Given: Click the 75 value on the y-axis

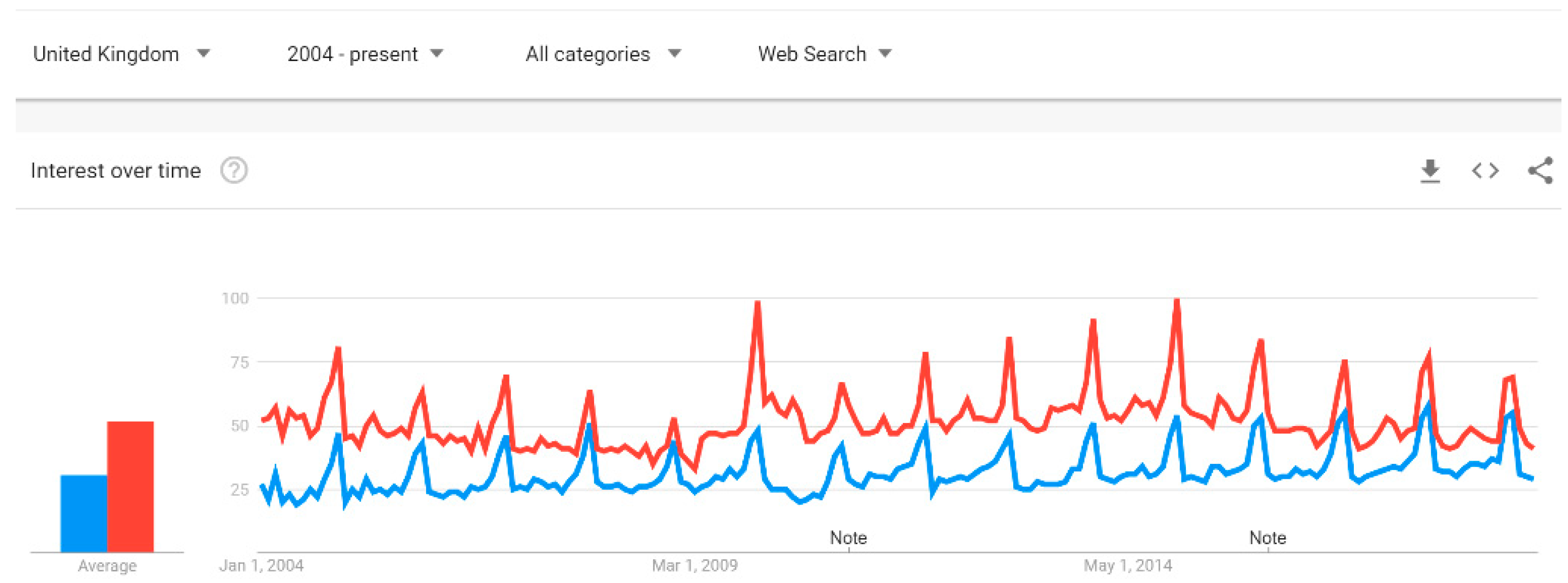Looking at the screenshot, I should (x=239, y=363).
